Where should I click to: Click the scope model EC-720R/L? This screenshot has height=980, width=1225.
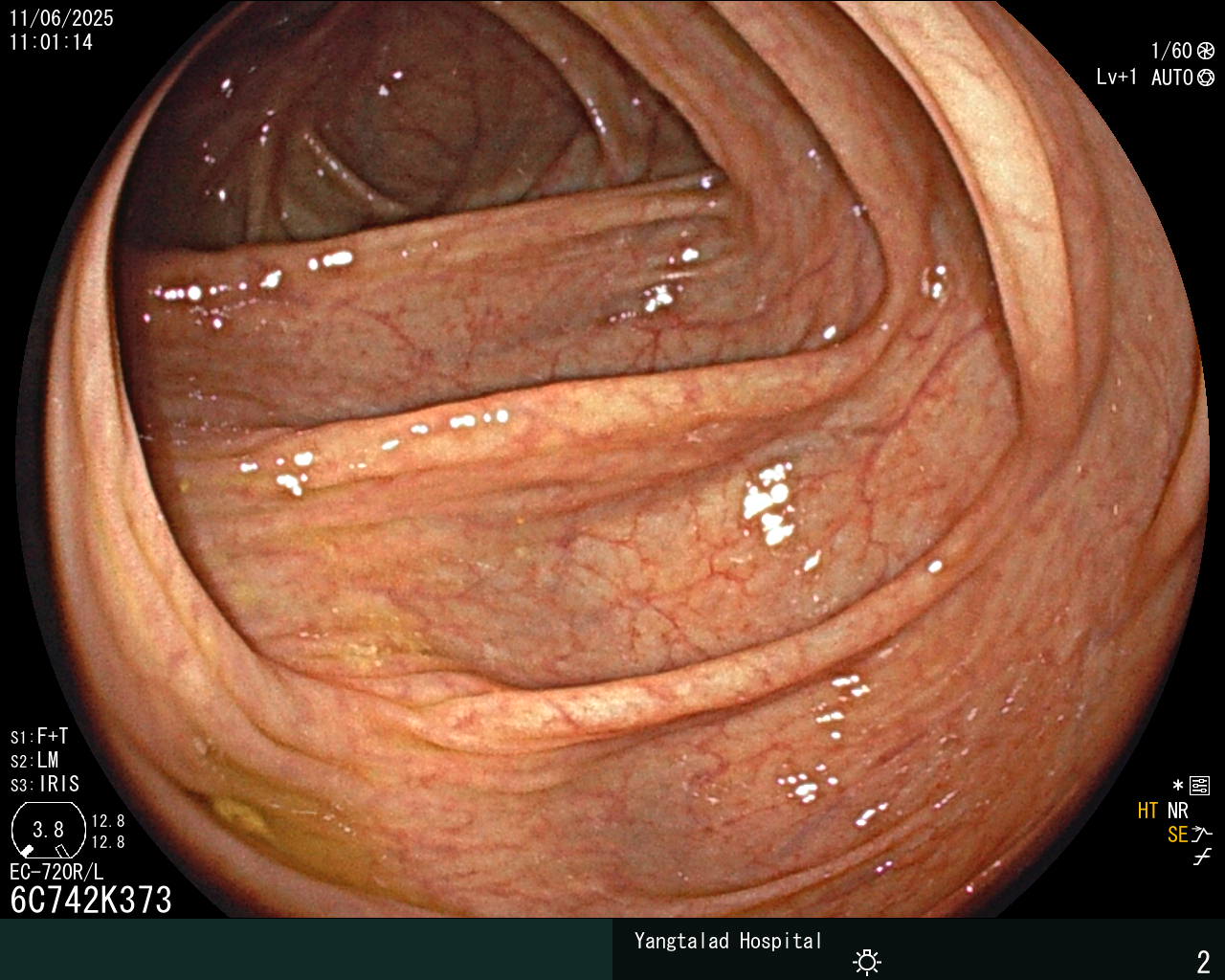[56, 872]
